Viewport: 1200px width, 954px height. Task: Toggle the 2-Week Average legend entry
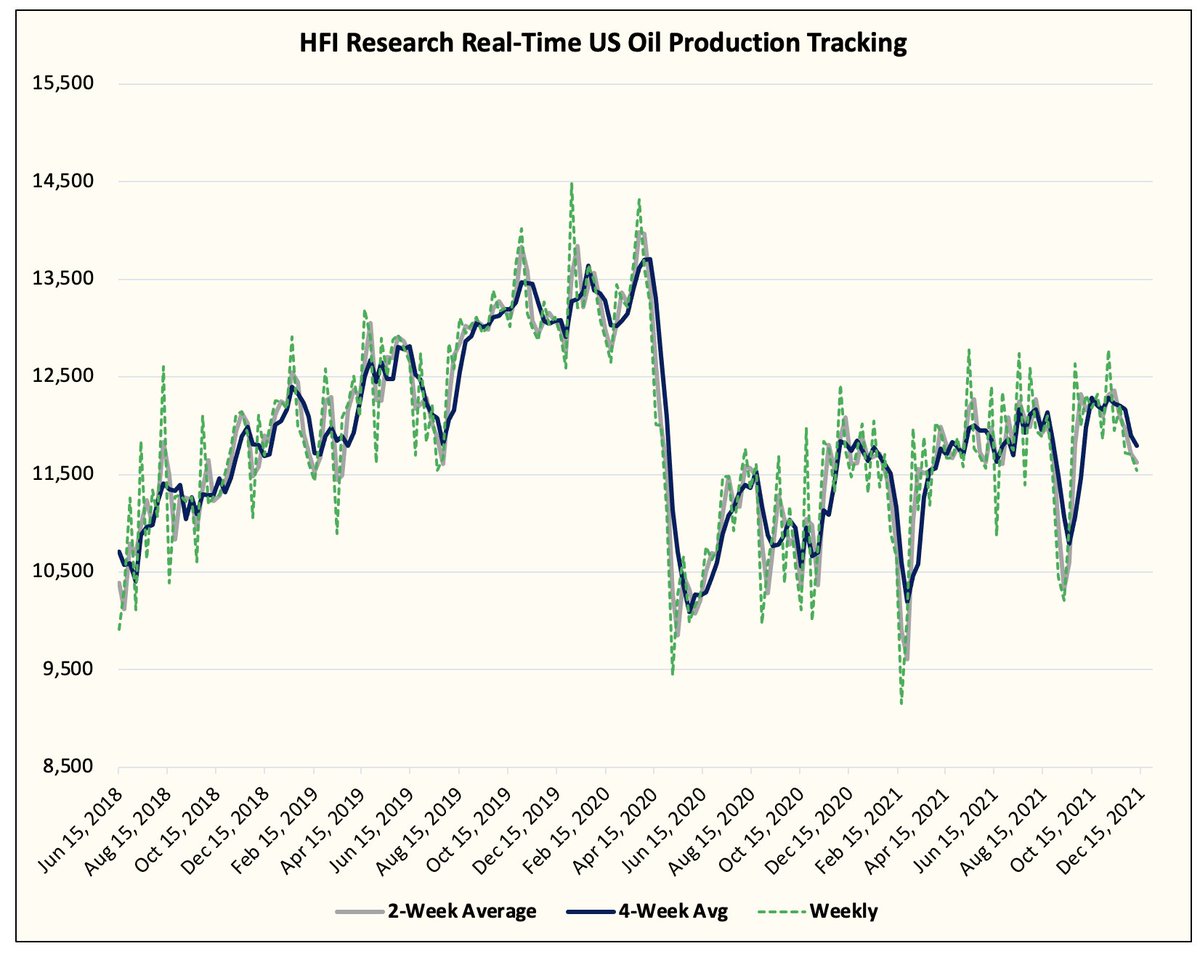462,911
